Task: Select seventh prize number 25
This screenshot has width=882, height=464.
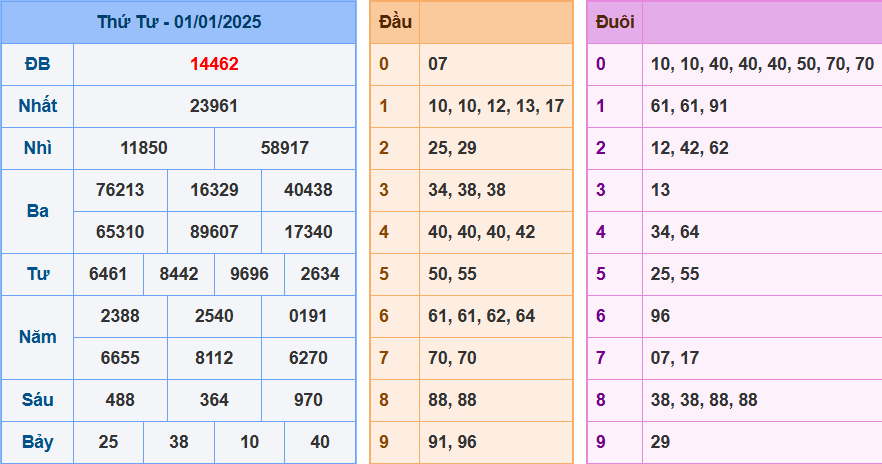Action: (x=108, y=442)
